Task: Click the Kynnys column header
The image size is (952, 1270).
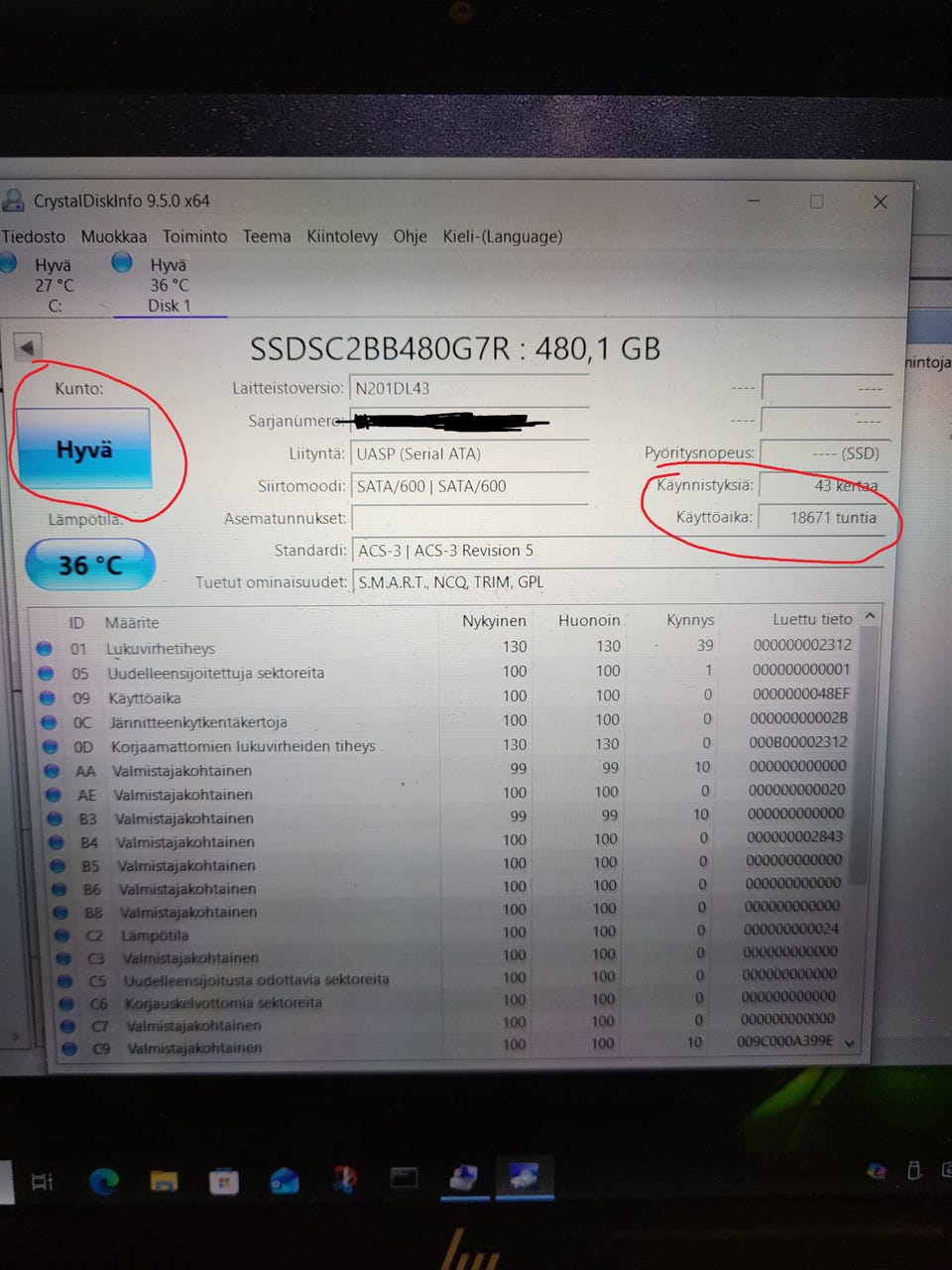Action: click(690, 620)
